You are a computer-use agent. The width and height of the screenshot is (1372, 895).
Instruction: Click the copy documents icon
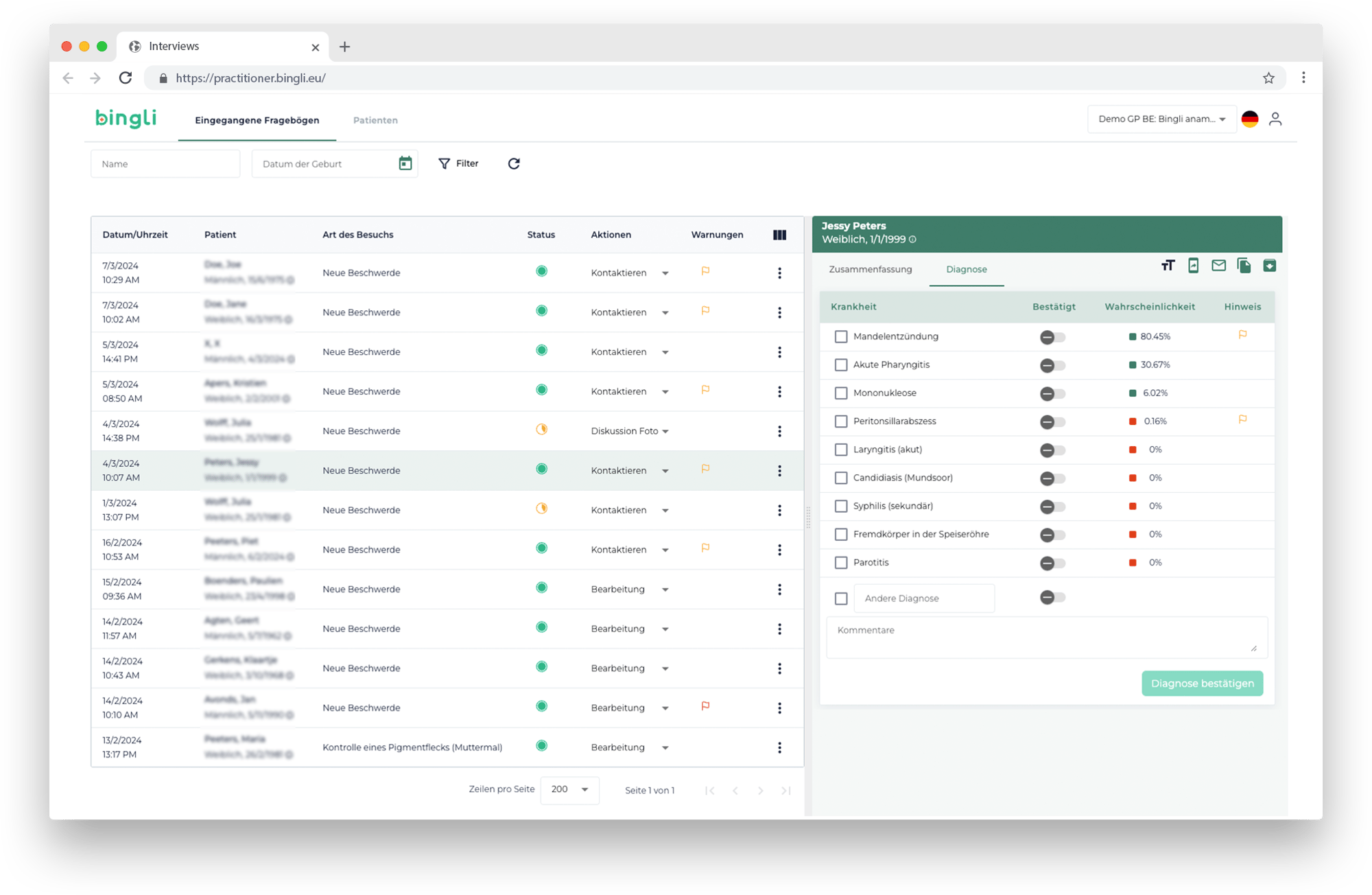tap(1244, 266)
